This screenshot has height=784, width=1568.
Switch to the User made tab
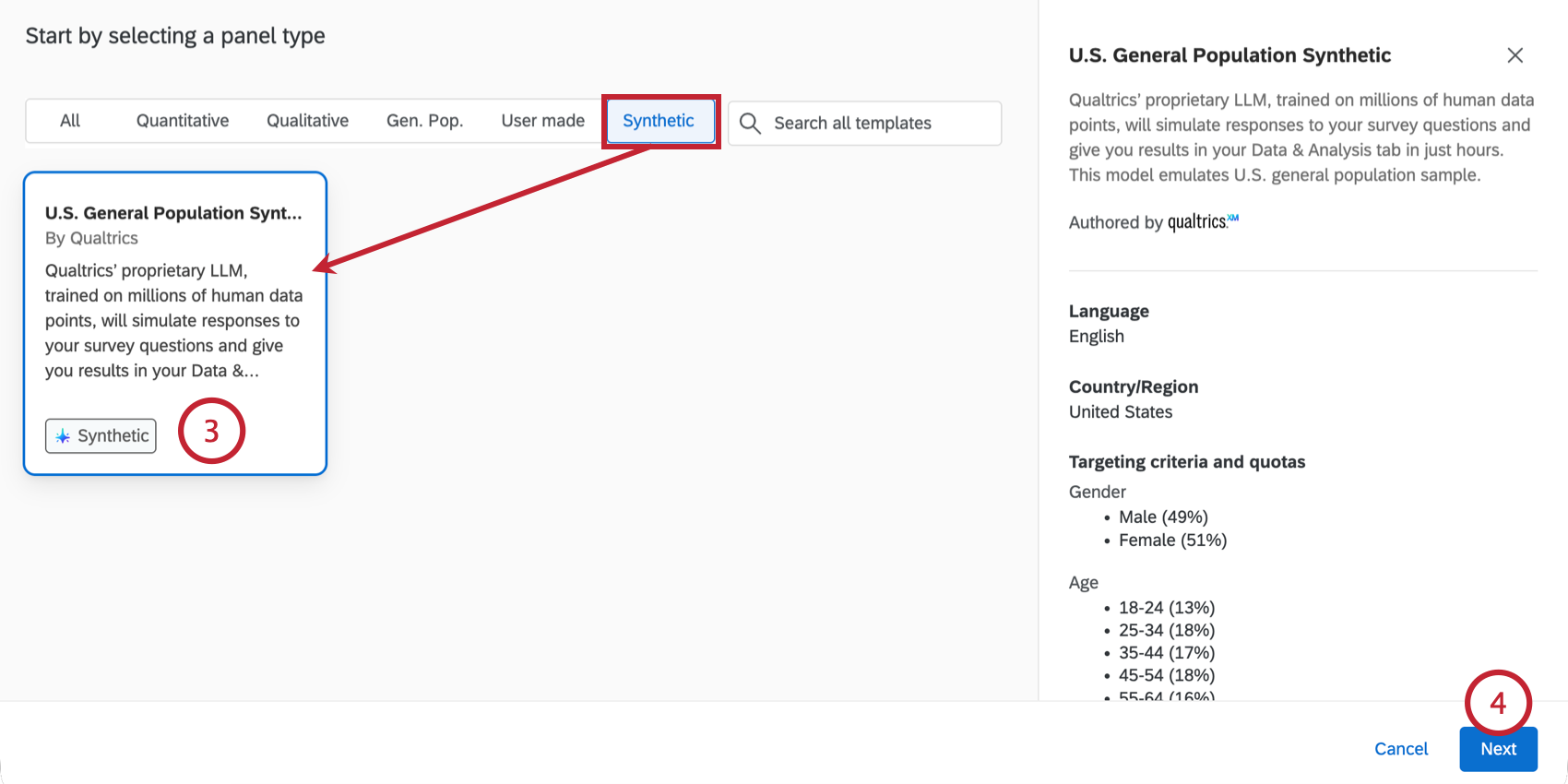pos(542,121)
